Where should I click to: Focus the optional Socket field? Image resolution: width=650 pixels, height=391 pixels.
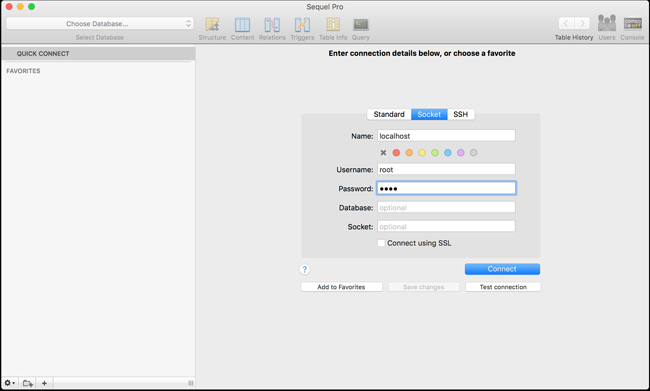click(446, 226)
